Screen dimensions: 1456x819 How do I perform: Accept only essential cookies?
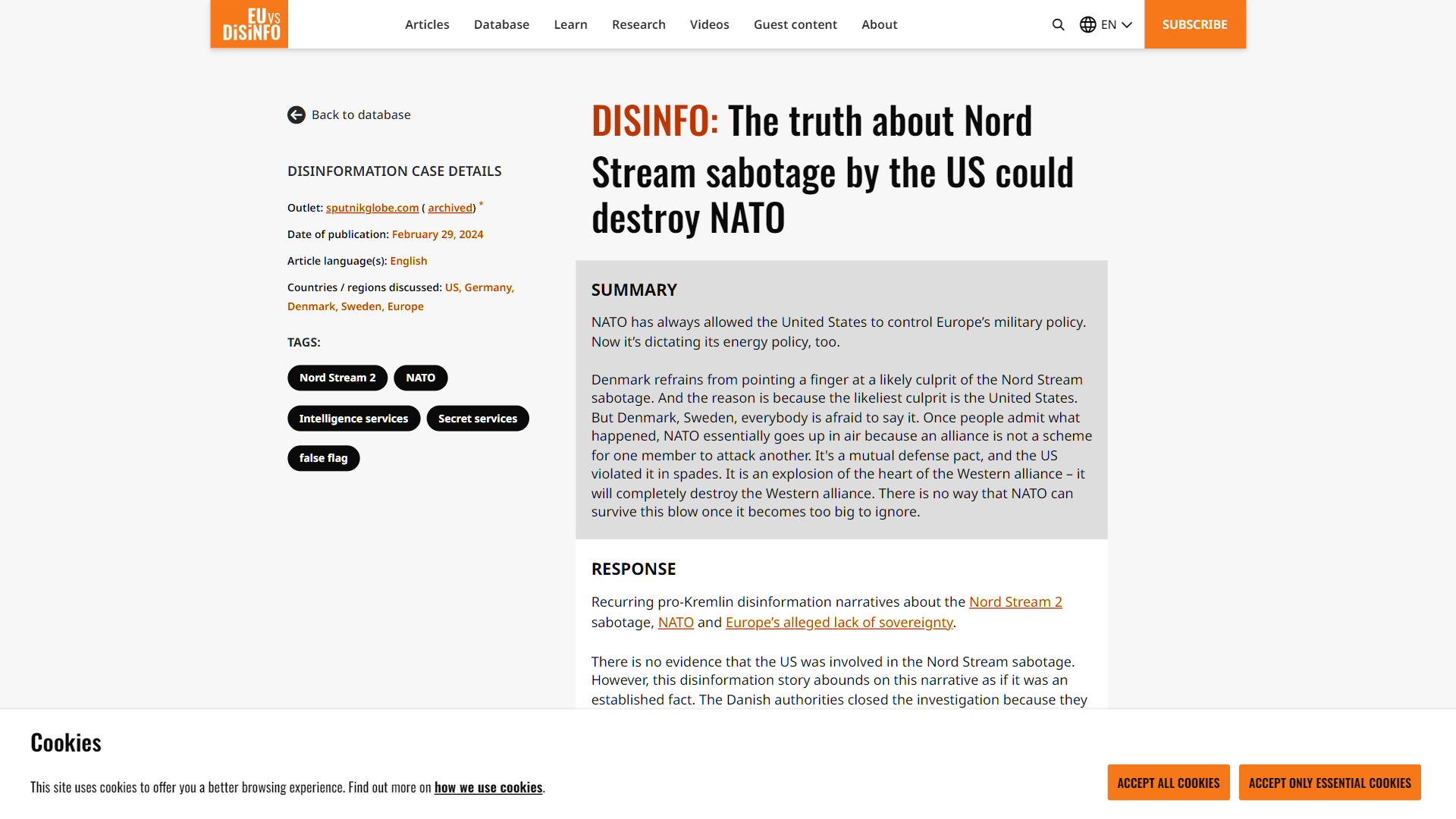point(1329,782)
